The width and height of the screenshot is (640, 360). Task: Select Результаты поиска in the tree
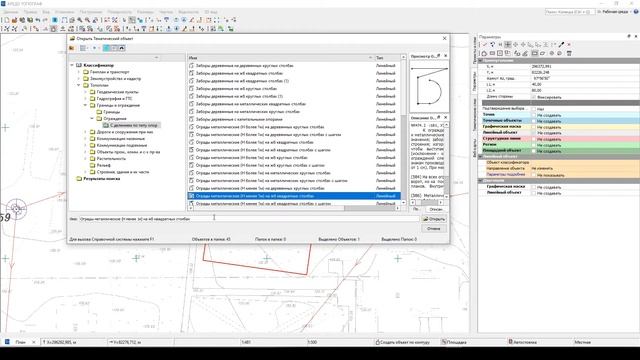pyautogui.click(x=102, y=179)
